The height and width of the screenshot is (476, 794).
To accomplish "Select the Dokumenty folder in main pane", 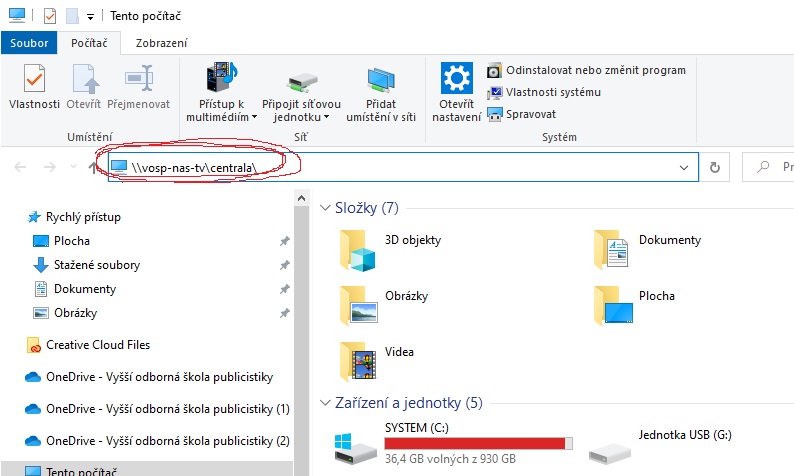I will [x=648, y=250].
